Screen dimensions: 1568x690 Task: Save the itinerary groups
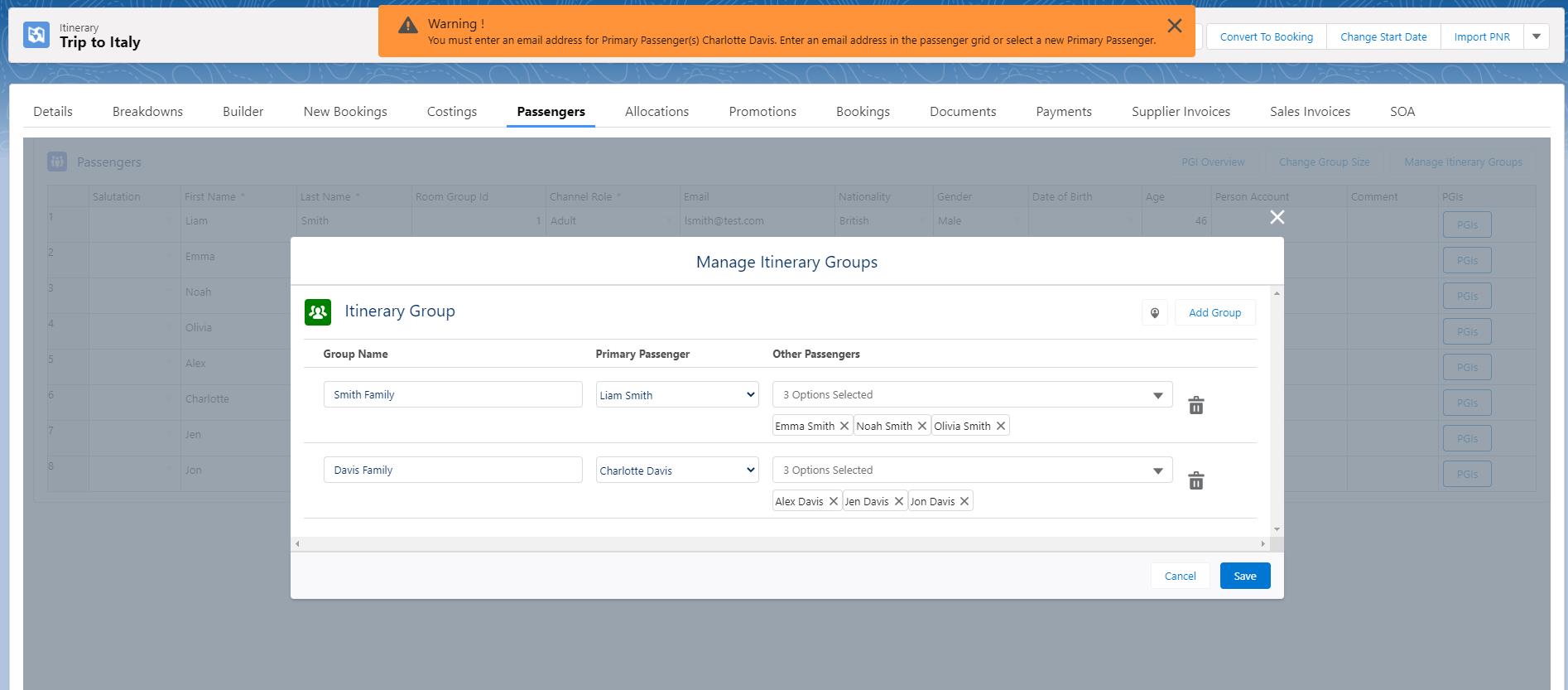(1245, 576)
